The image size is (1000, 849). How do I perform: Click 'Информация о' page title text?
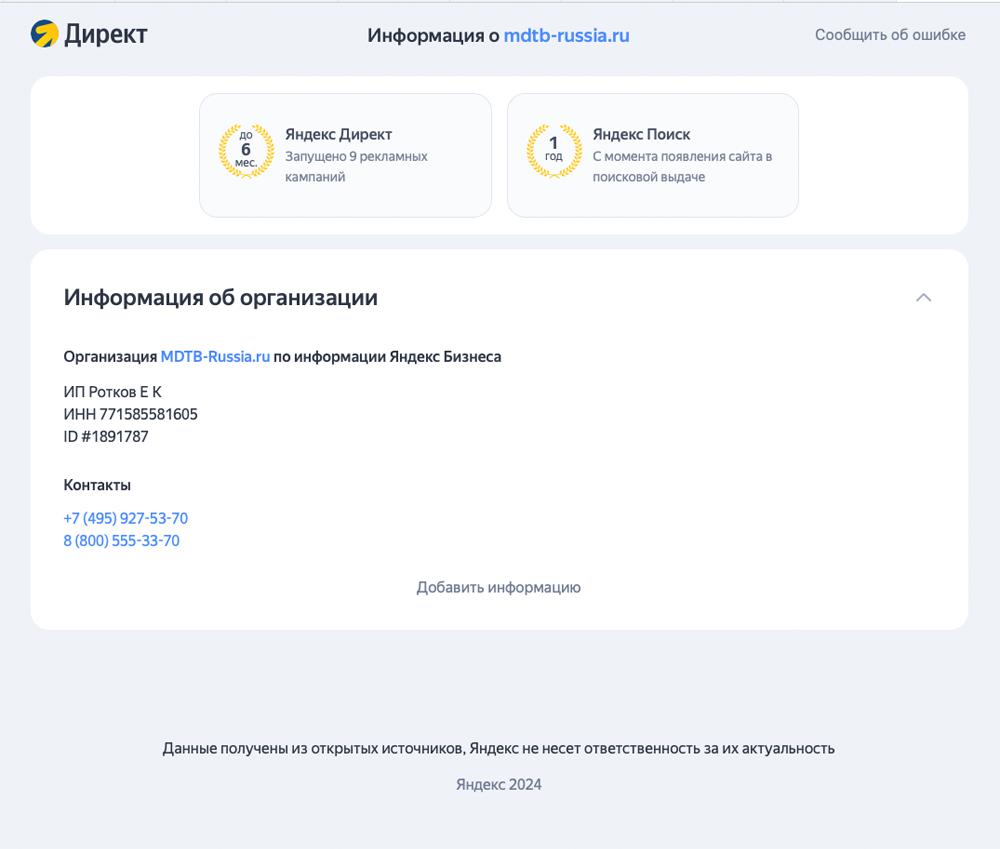[x=433, y=35]
